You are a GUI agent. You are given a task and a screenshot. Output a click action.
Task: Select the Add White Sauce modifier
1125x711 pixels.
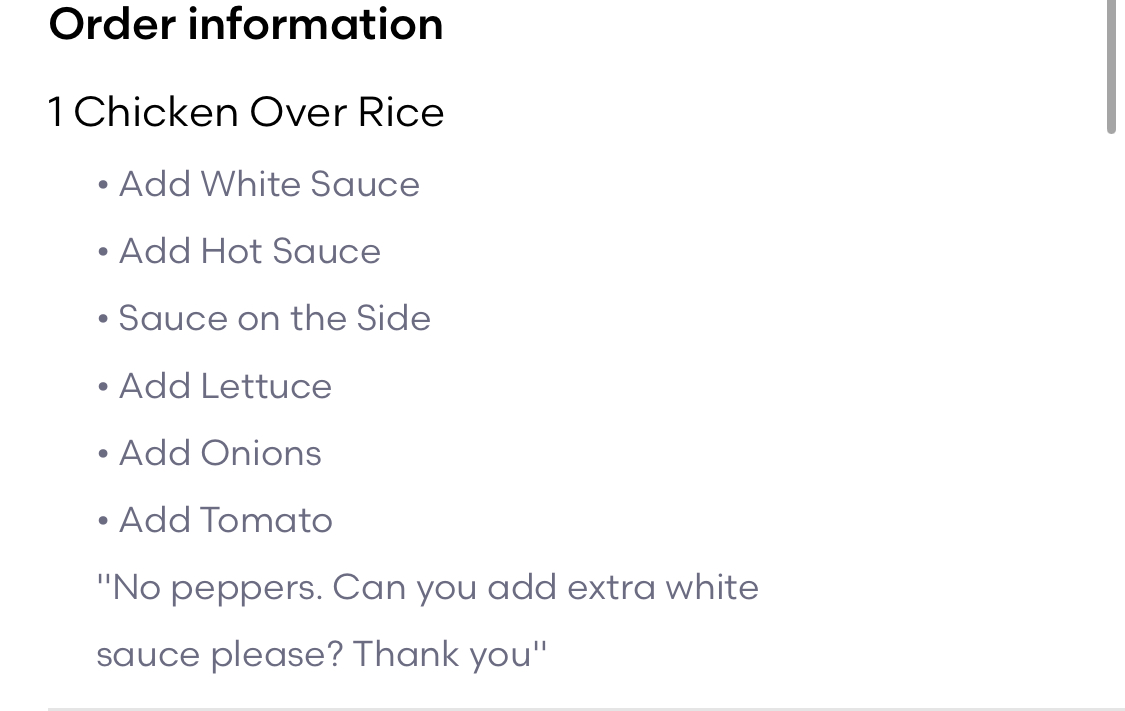click(269, 184)
